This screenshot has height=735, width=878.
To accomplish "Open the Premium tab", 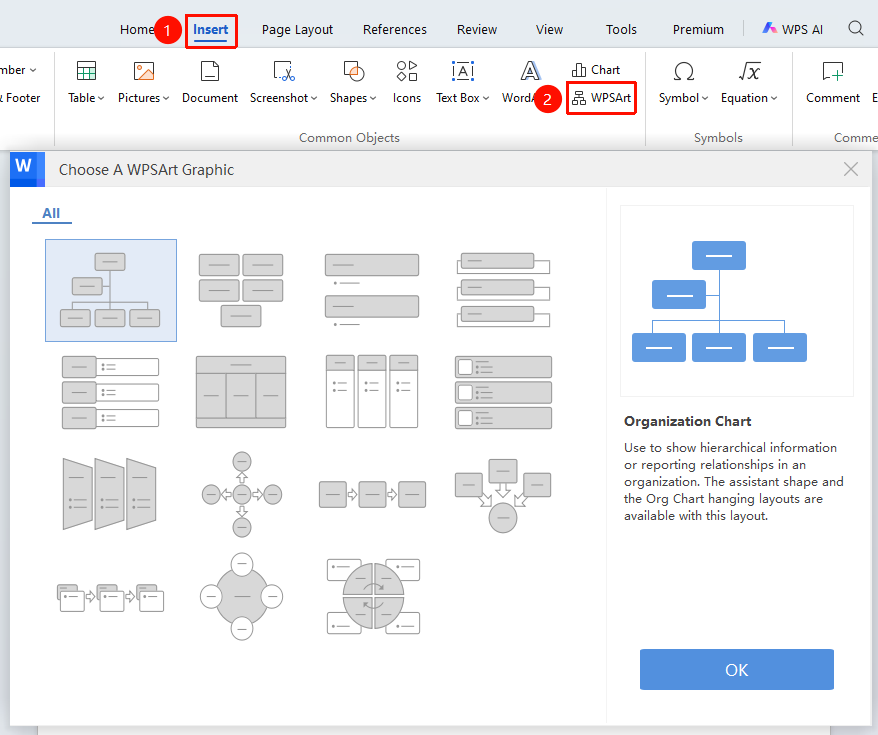I will pos(698,30).
